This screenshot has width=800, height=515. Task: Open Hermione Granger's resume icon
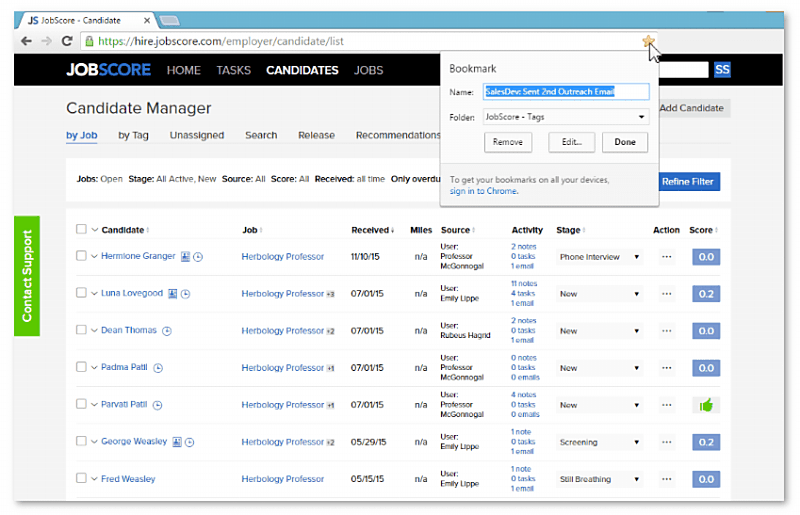[185, 257]
